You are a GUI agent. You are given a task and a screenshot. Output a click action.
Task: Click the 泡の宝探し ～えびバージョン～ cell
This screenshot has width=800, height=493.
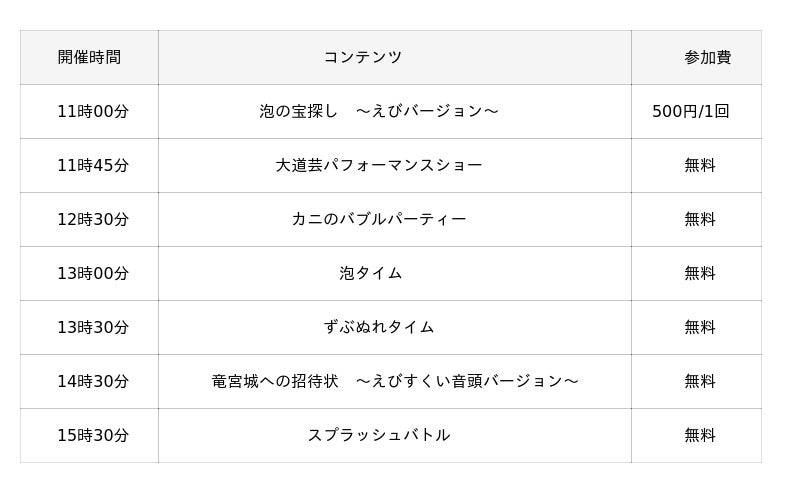click(x=379, y=111)
